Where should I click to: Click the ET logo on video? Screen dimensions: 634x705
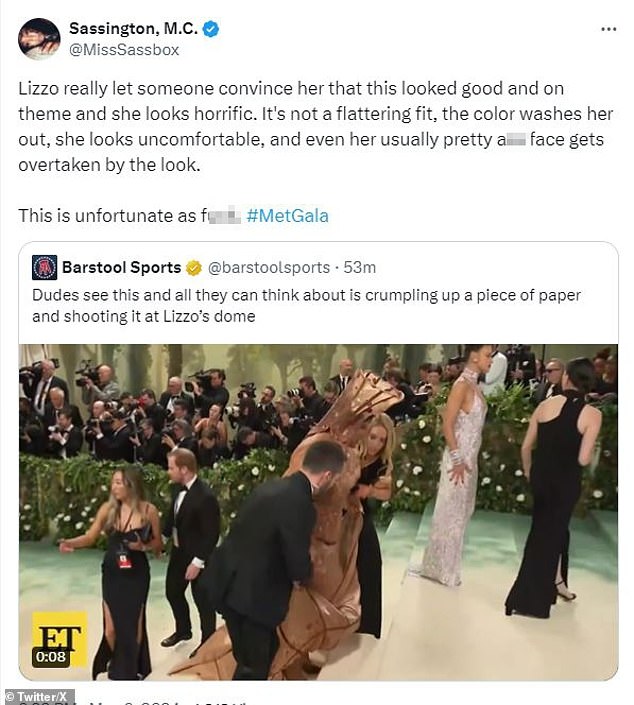coord(60,639)
